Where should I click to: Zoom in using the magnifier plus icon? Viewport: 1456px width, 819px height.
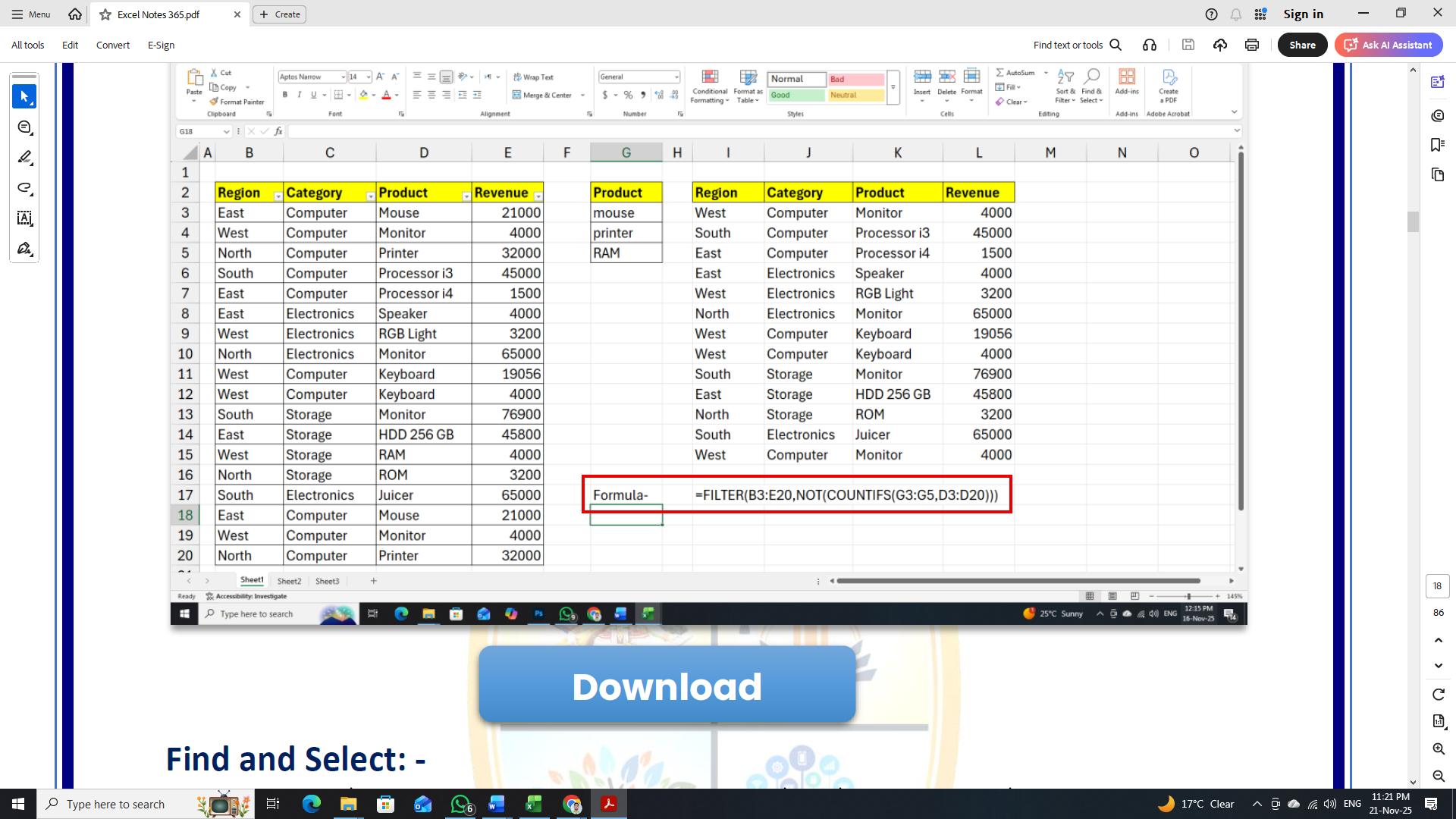(x=1439, y=748)
